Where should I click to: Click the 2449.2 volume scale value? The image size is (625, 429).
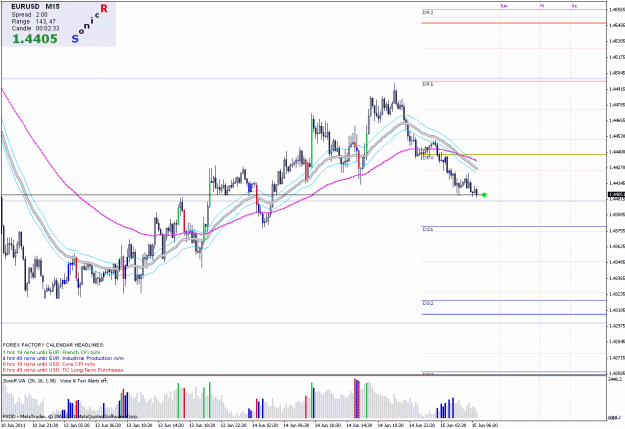pyautogui.click(x=616, y=380)
